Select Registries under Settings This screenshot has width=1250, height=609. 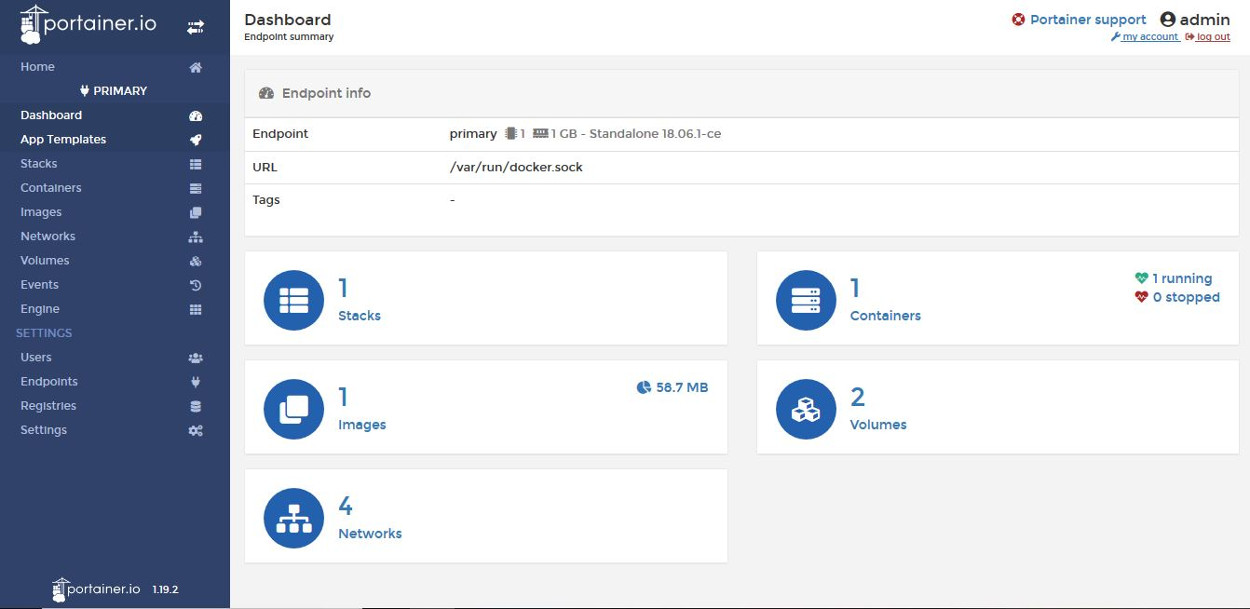pyautogui.click(x=48, y=406)
